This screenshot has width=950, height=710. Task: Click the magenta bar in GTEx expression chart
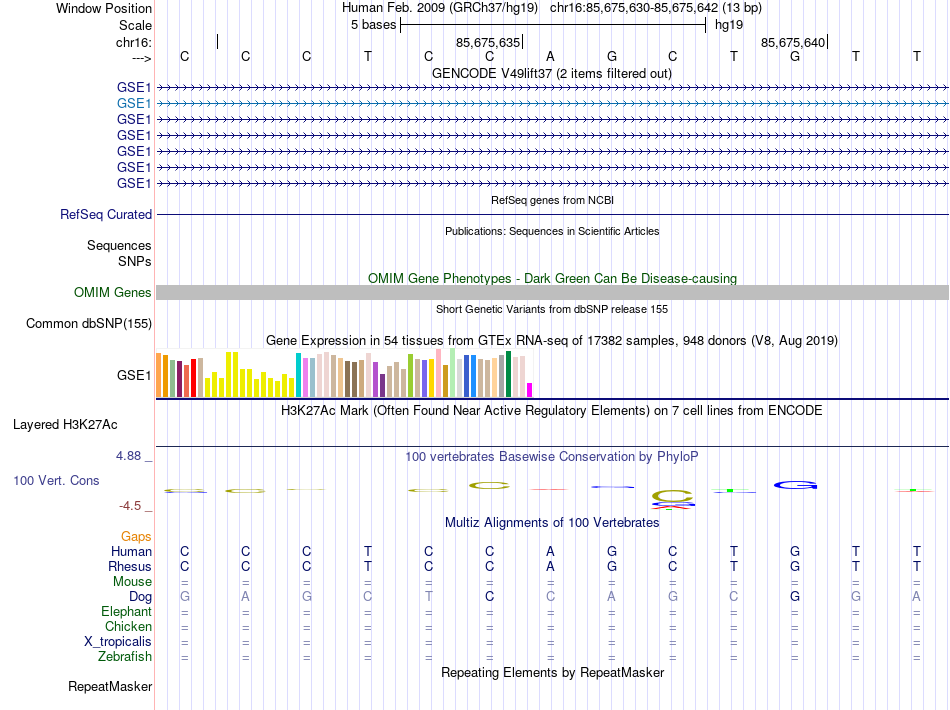pos(530,390)
